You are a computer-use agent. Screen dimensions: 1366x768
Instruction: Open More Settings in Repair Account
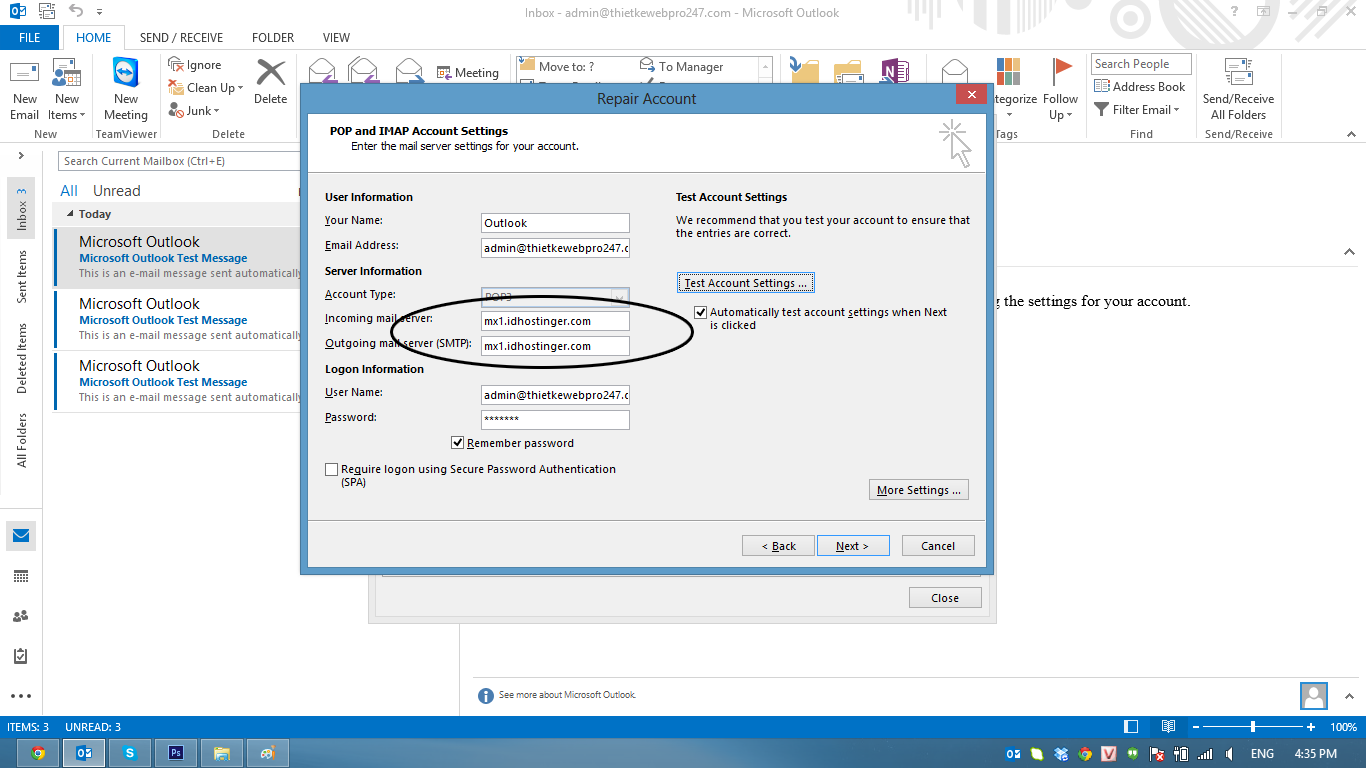tap(919, 490)
